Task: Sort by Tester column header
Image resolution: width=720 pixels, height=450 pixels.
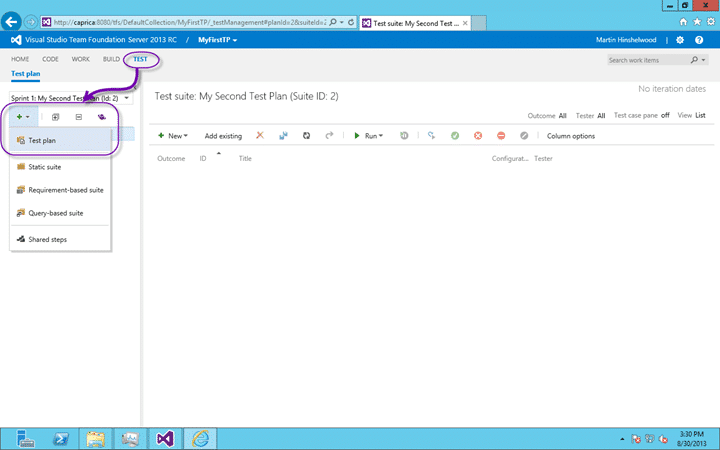Action: pos(543,158)
